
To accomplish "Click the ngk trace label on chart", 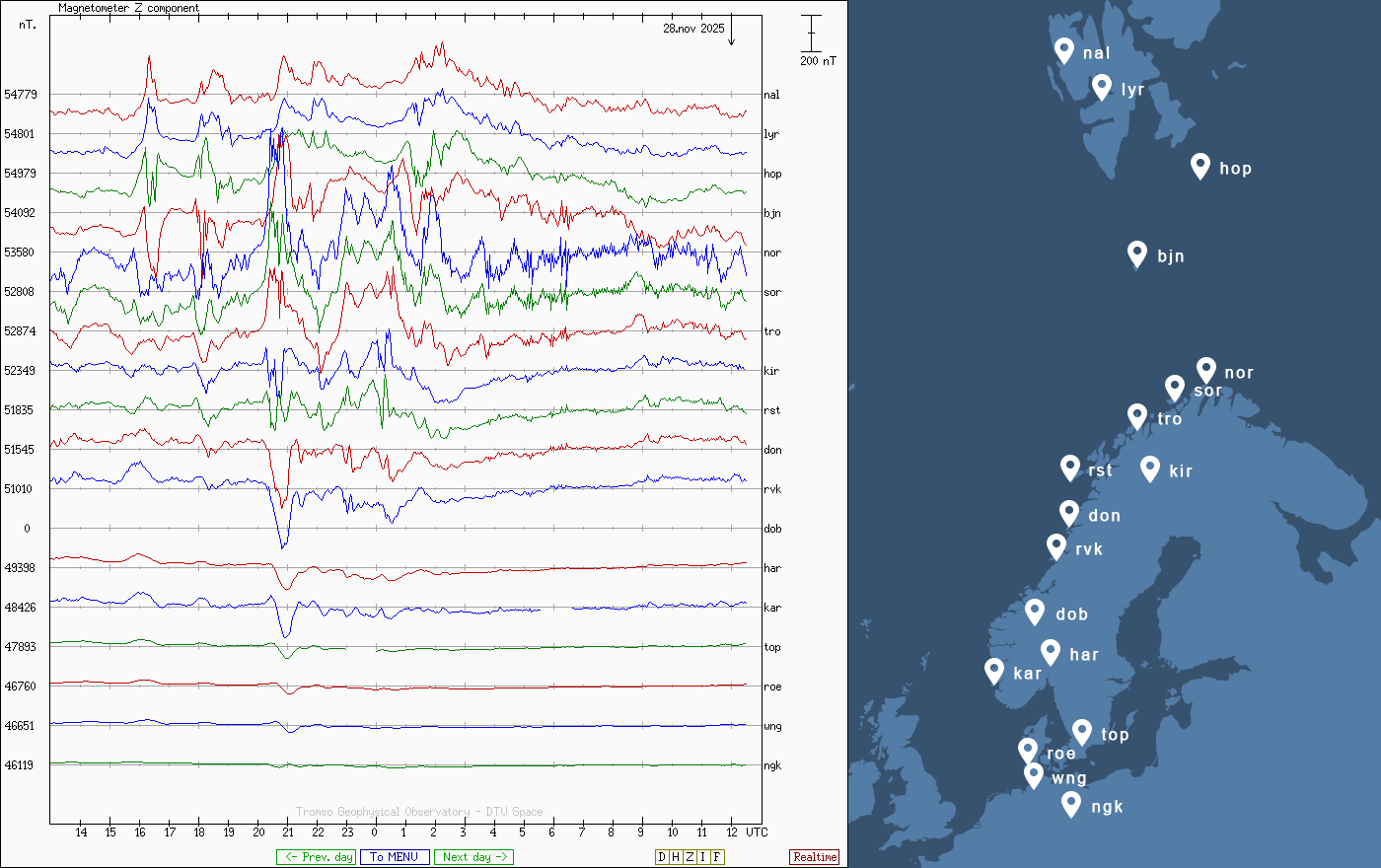I will coord(772,765).
